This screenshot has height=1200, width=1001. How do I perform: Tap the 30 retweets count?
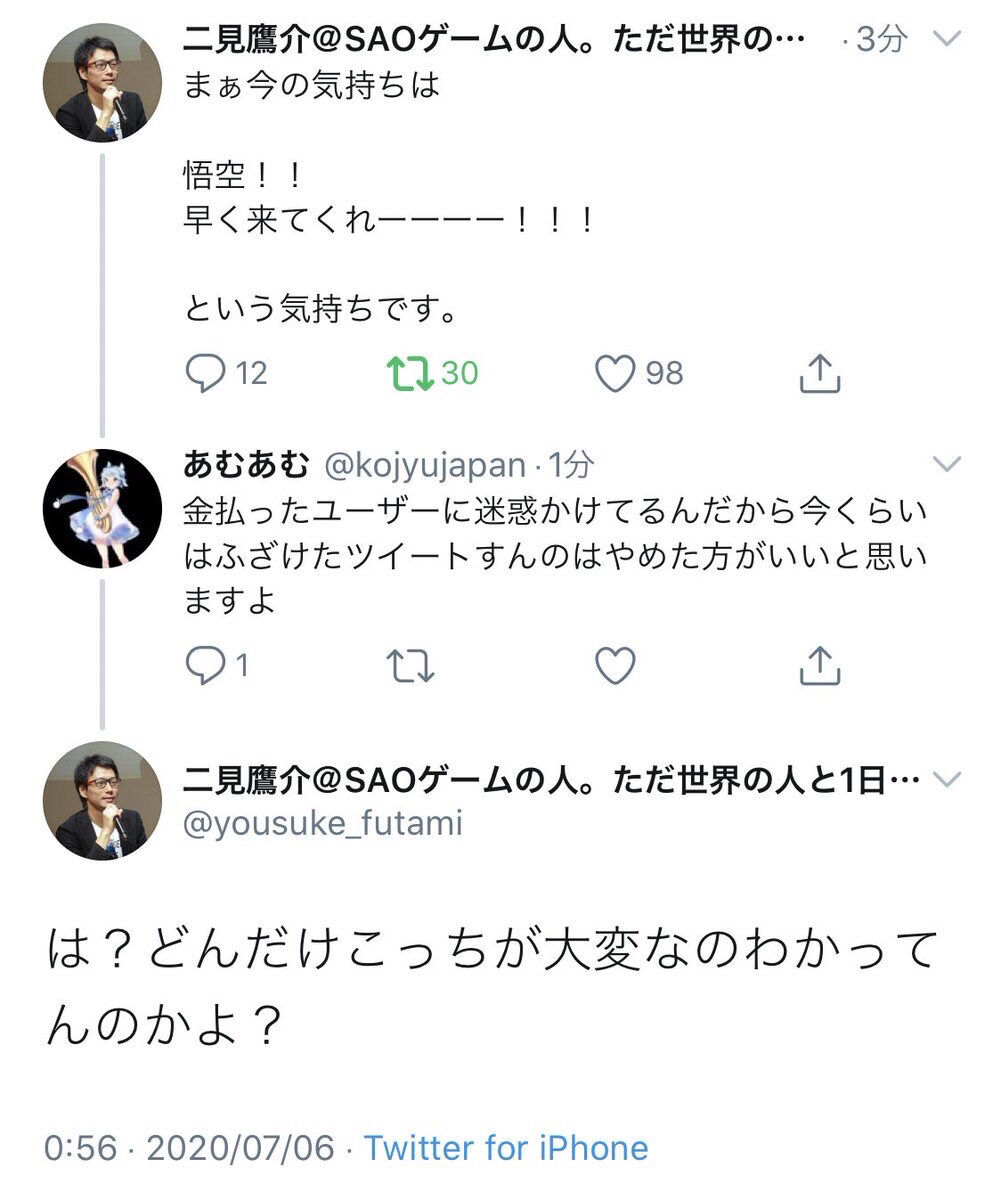(x=460, y=373)
